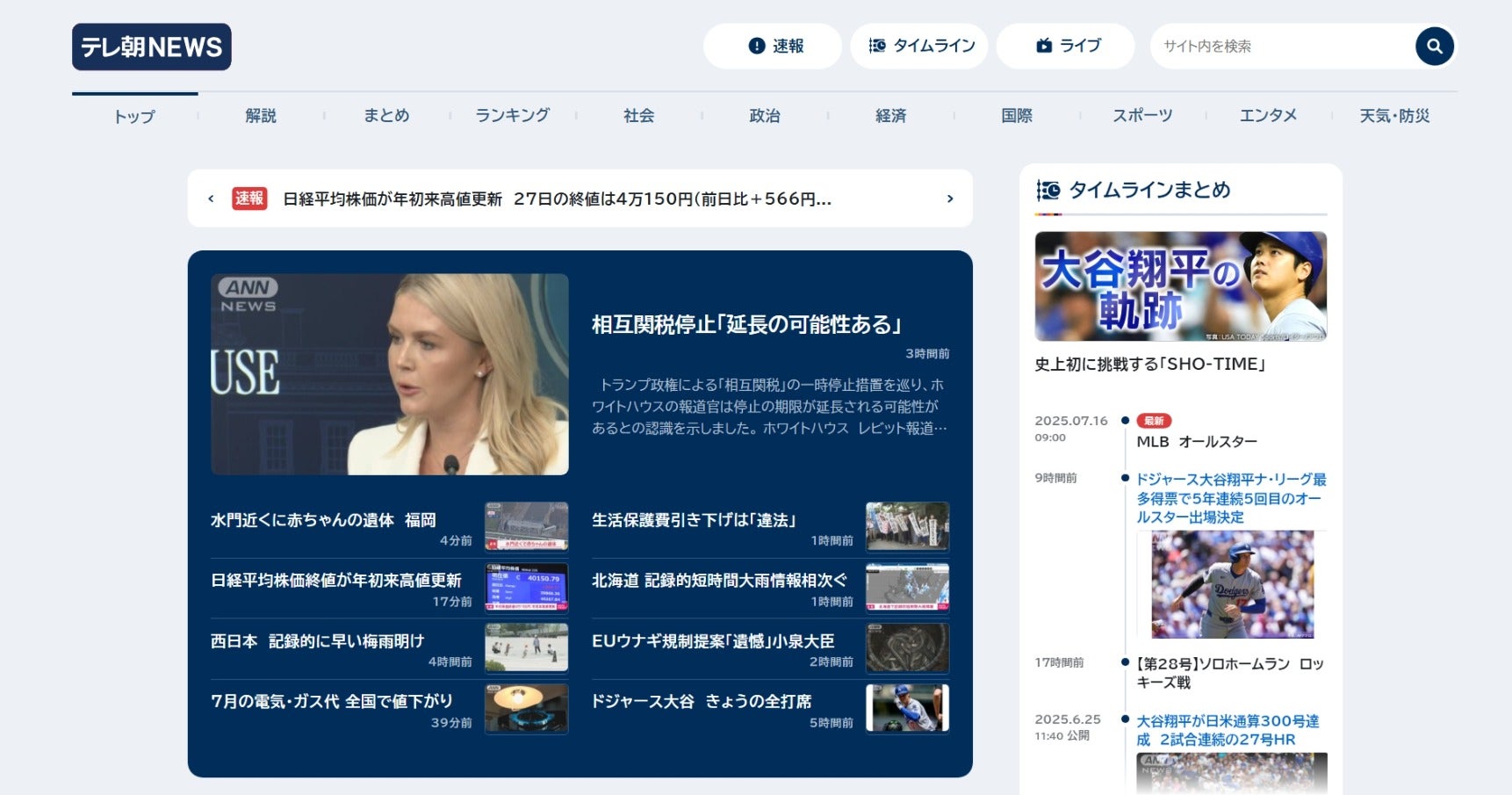The width and height of the screenshot is (1512, 795).
Task: Open ドジャース大谷 きょうの全打席 article
Action: point(702,701)
